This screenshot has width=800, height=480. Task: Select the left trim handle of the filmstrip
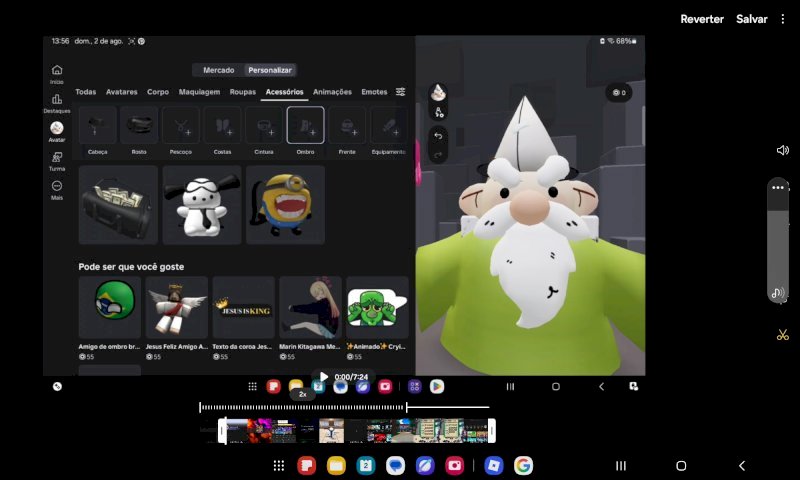click(222, 431)
